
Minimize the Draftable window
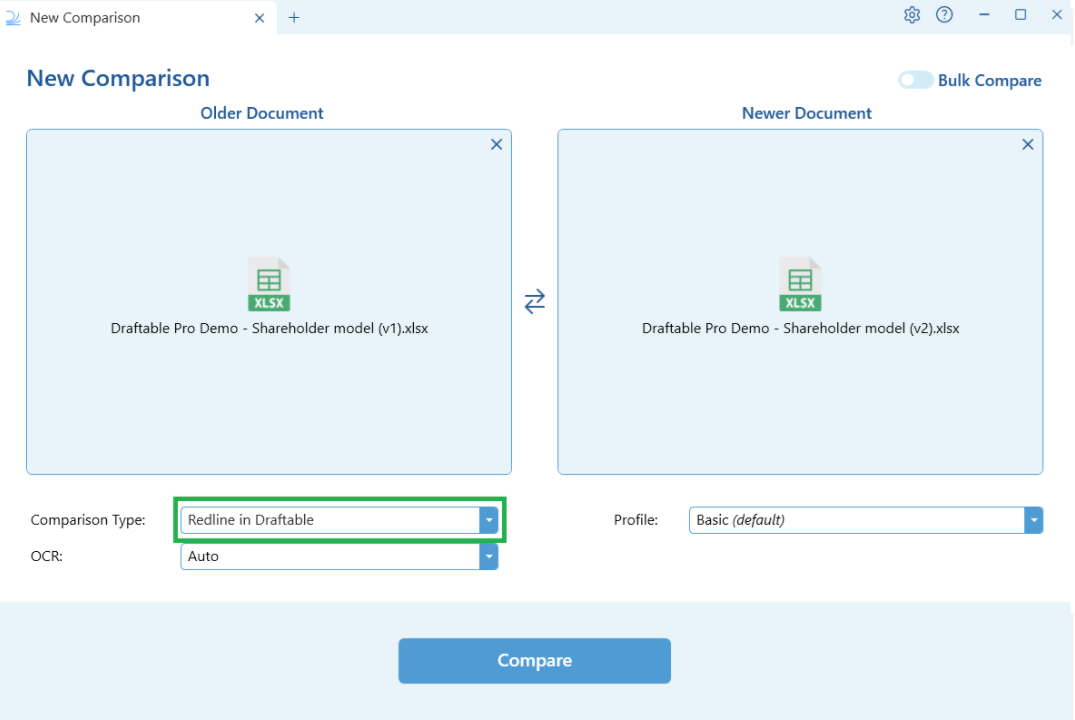[x=985, y=15]
